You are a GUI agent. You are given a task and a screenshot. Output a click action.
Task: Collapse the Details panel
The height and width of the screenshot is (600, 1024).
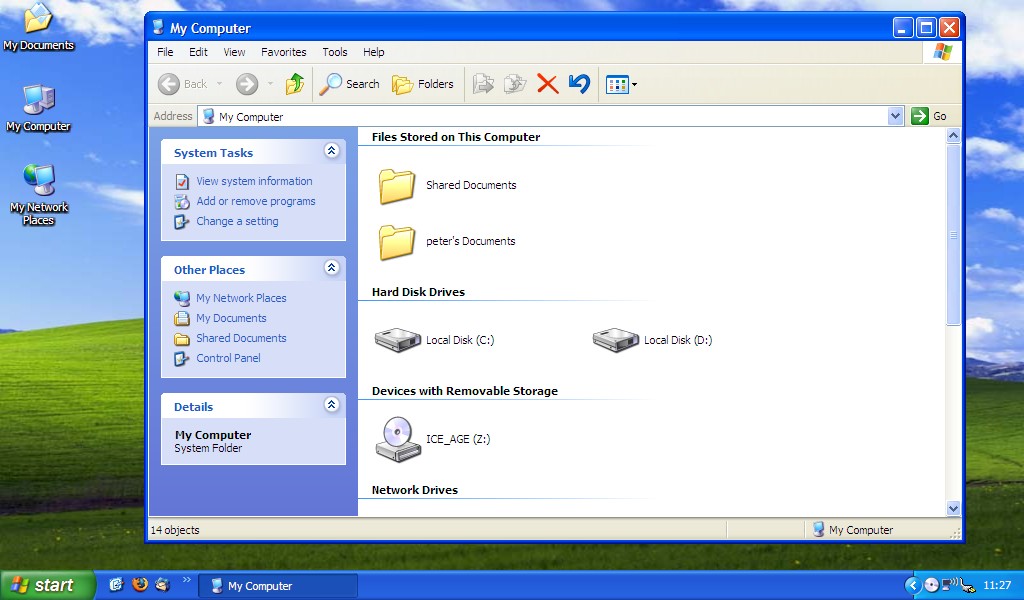tap(332, 405)
